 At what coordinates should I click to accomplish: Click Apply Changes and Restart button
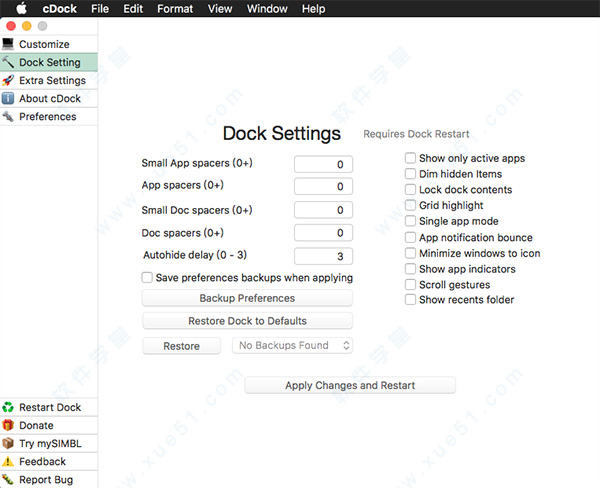click(350, 385)
